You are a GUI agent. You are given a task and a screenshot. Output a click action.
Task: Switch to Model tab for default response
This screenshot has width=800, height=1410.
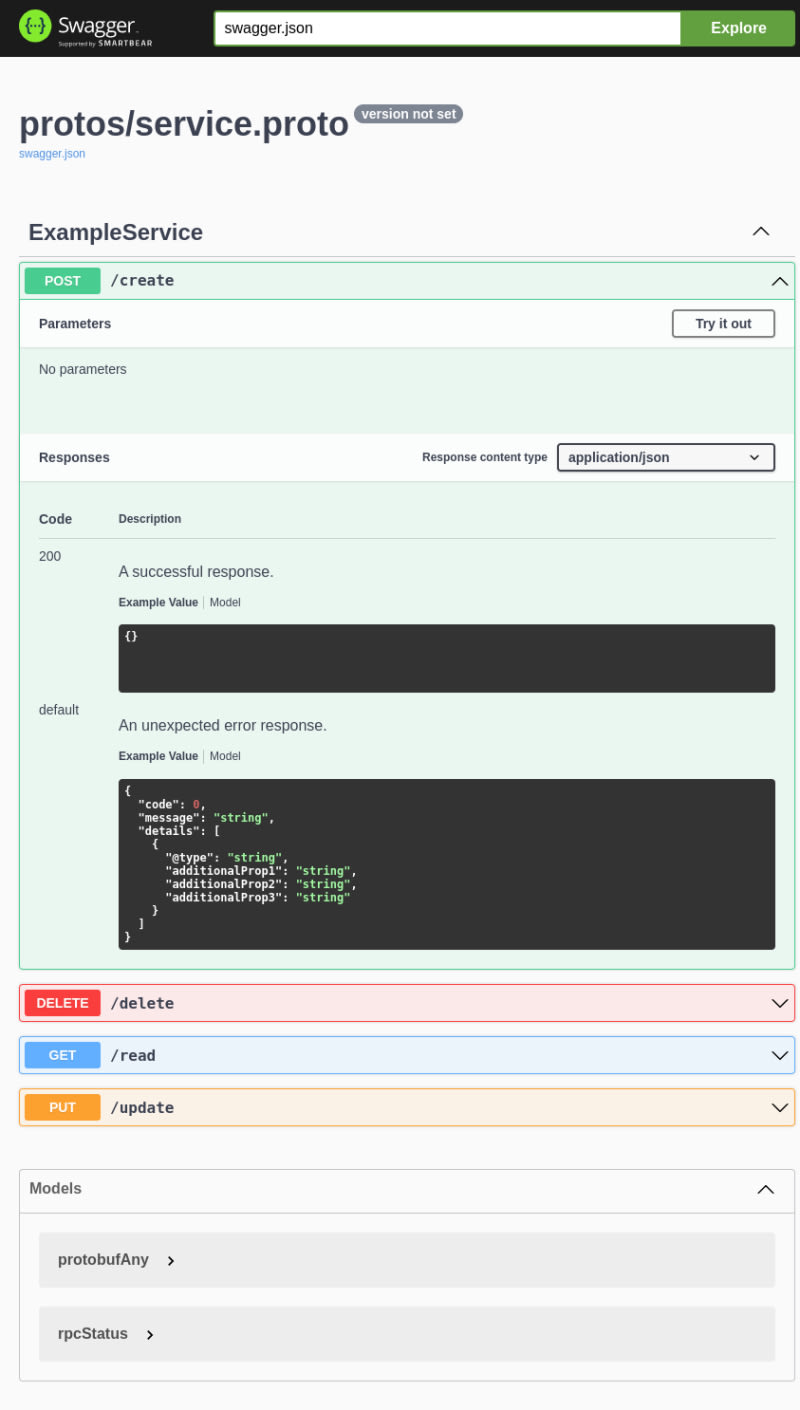click(x=225, y=757)
